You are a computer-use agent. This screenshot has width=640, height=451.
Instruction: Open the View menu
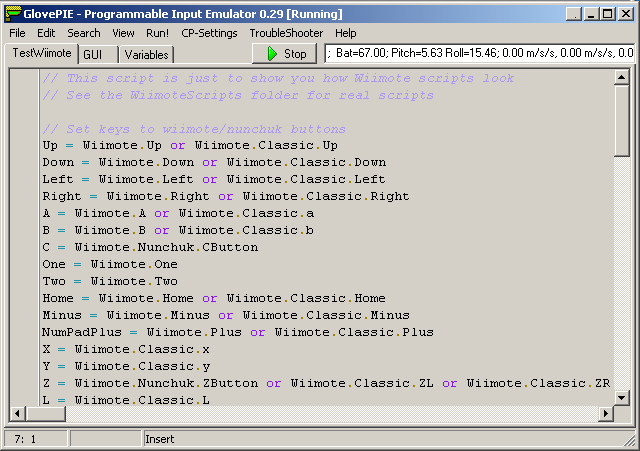tap(123, 33)
